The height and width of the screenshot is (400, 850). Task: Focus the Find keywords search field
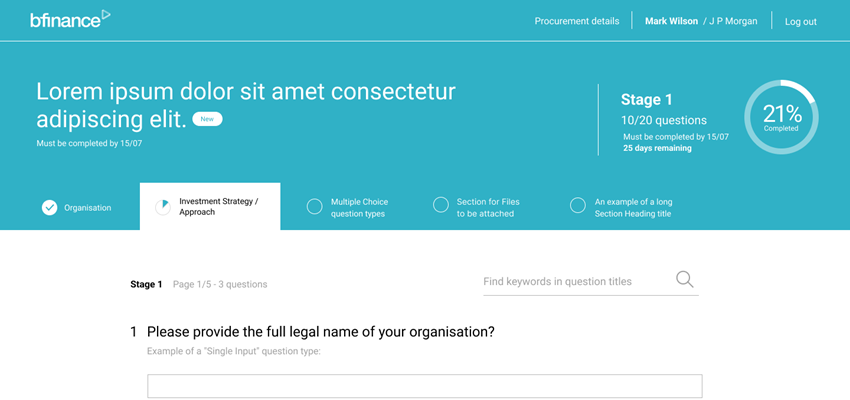[578, 282]
